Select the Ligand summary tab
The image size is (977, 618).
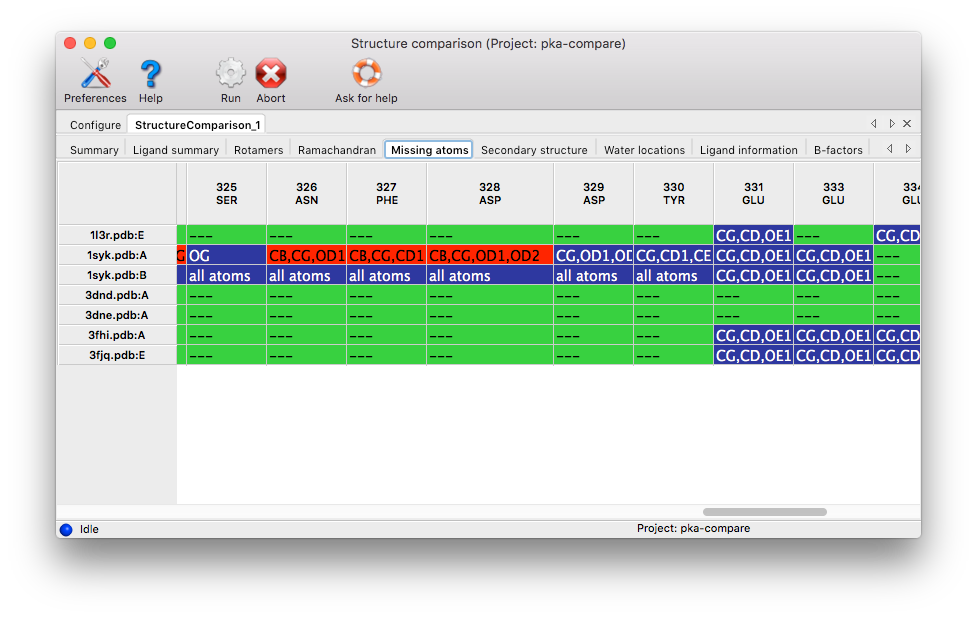tap(176, 150)
